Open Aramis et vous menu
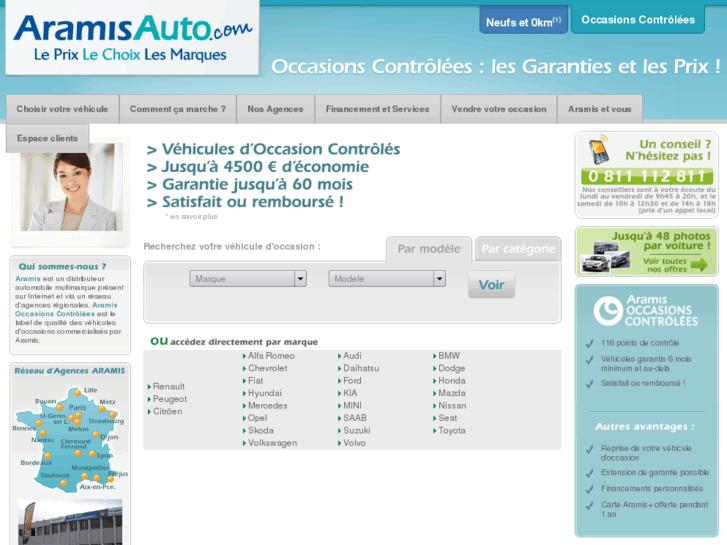The height and width of the screenshot is (545, 727). pos(599,109)
